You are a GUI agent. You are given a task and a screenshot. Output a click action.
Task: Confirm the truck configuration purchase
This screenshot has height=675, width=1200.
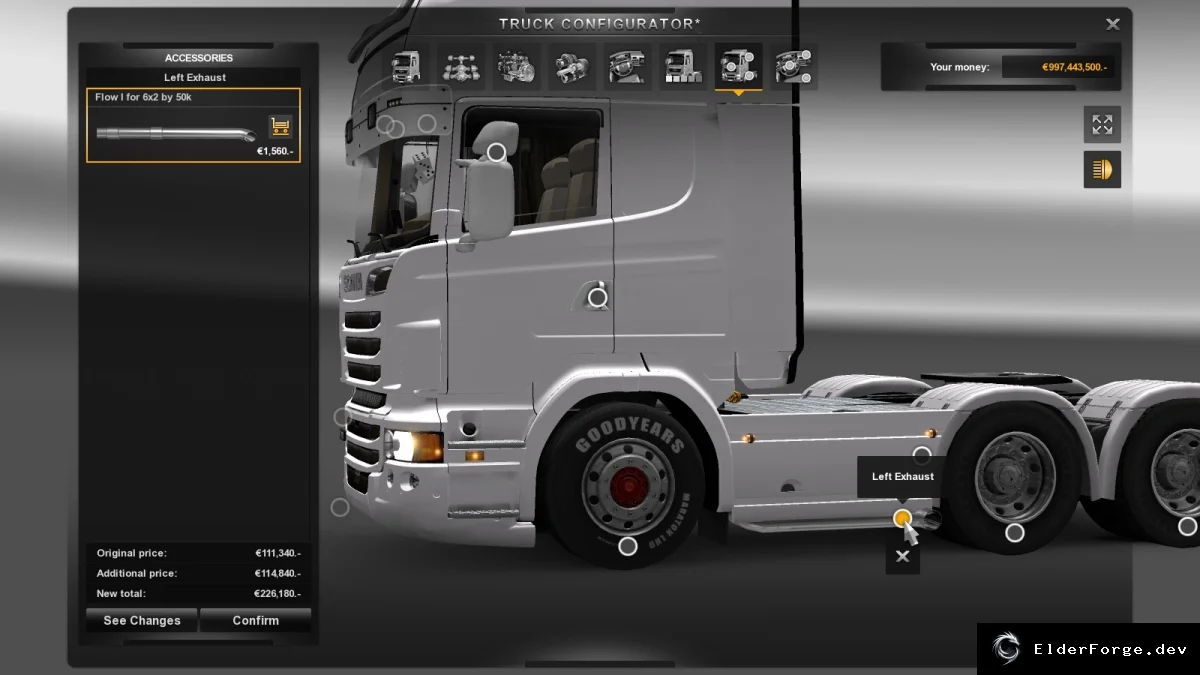(256, 620)
